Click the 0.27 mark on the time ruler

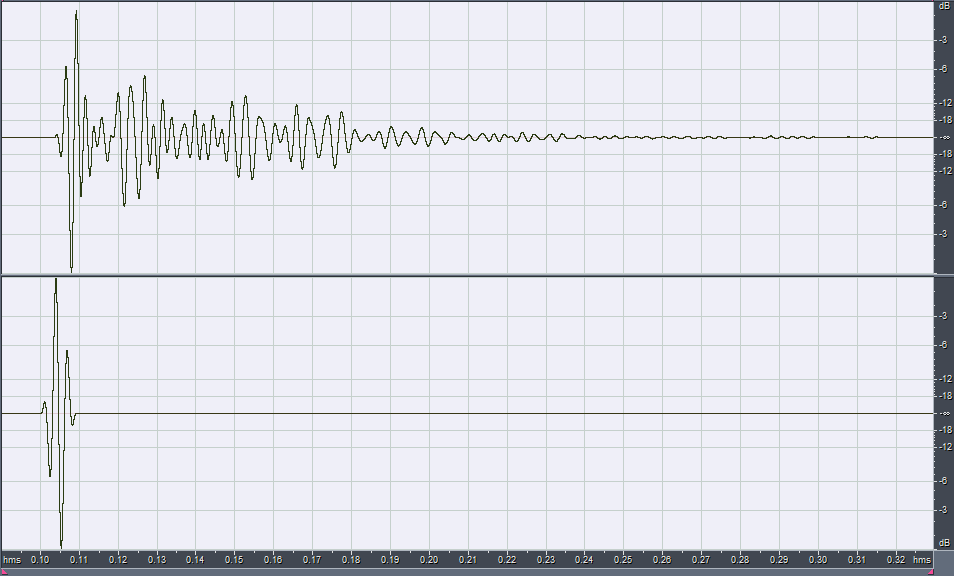(x=701, y=560)
